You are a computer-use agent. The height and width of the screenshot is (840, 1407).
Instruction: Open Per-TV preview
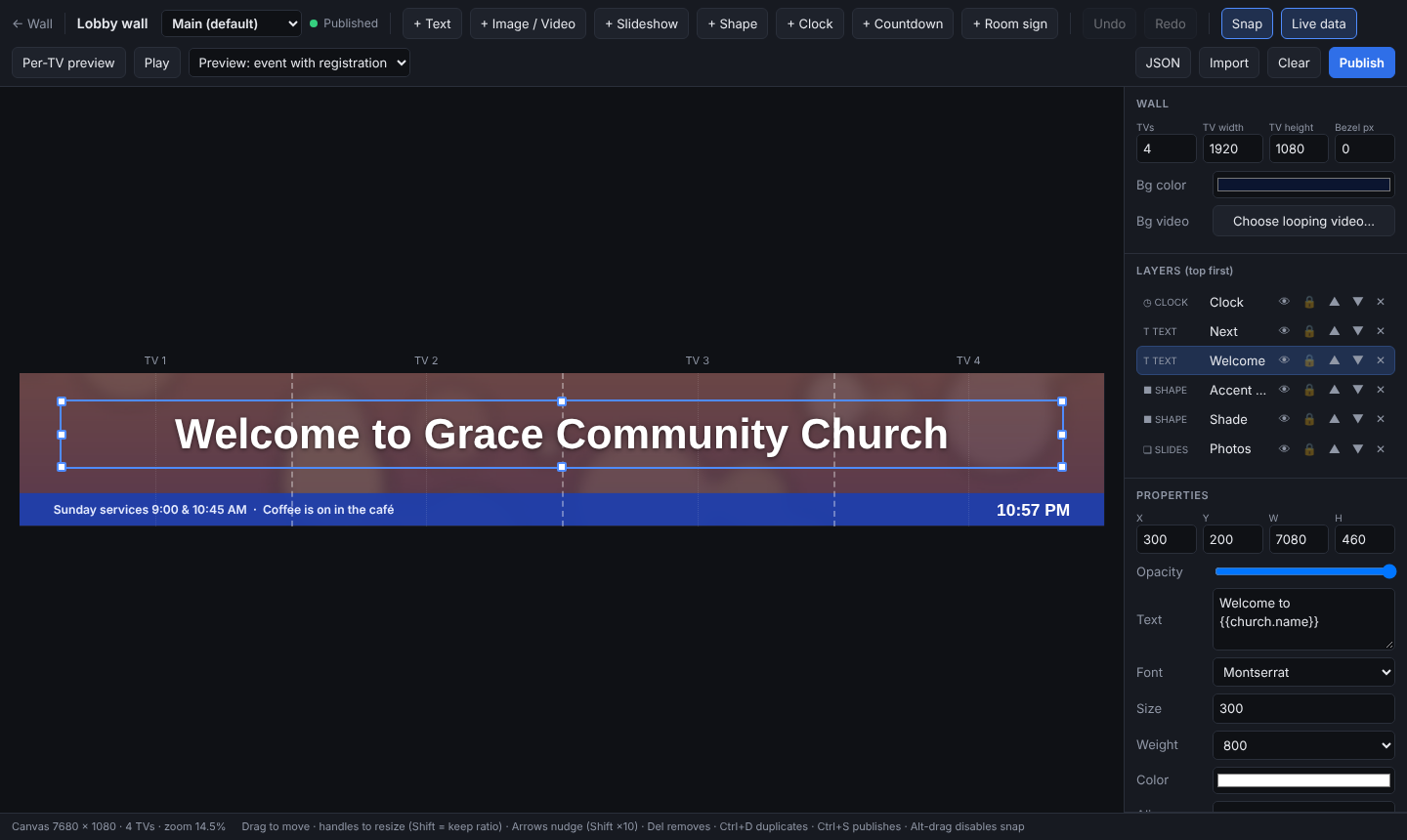[68, 63]
